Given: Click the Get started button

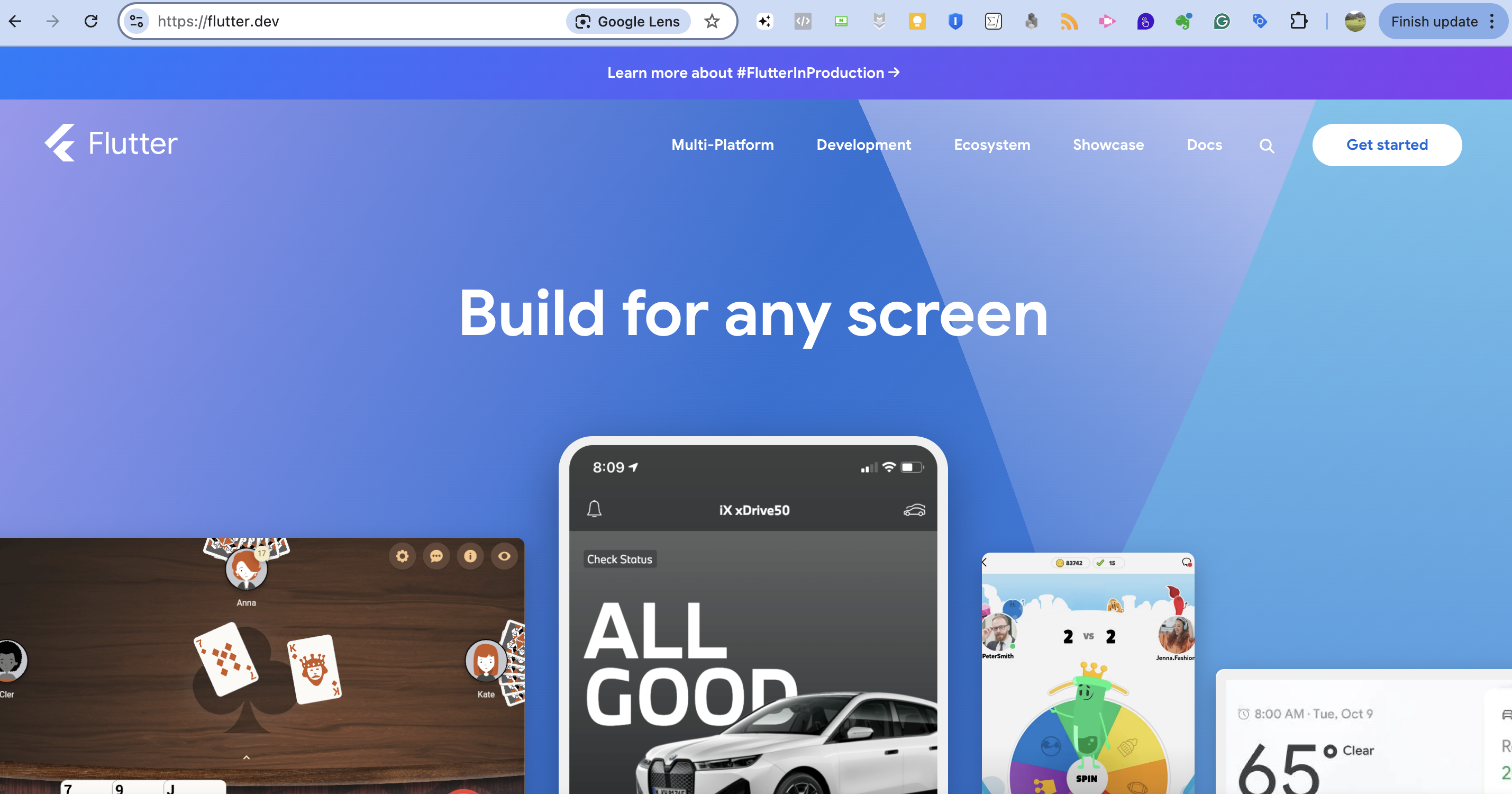Looking at the screenshot, I should pyautogui.click(x=1387, y=145).
